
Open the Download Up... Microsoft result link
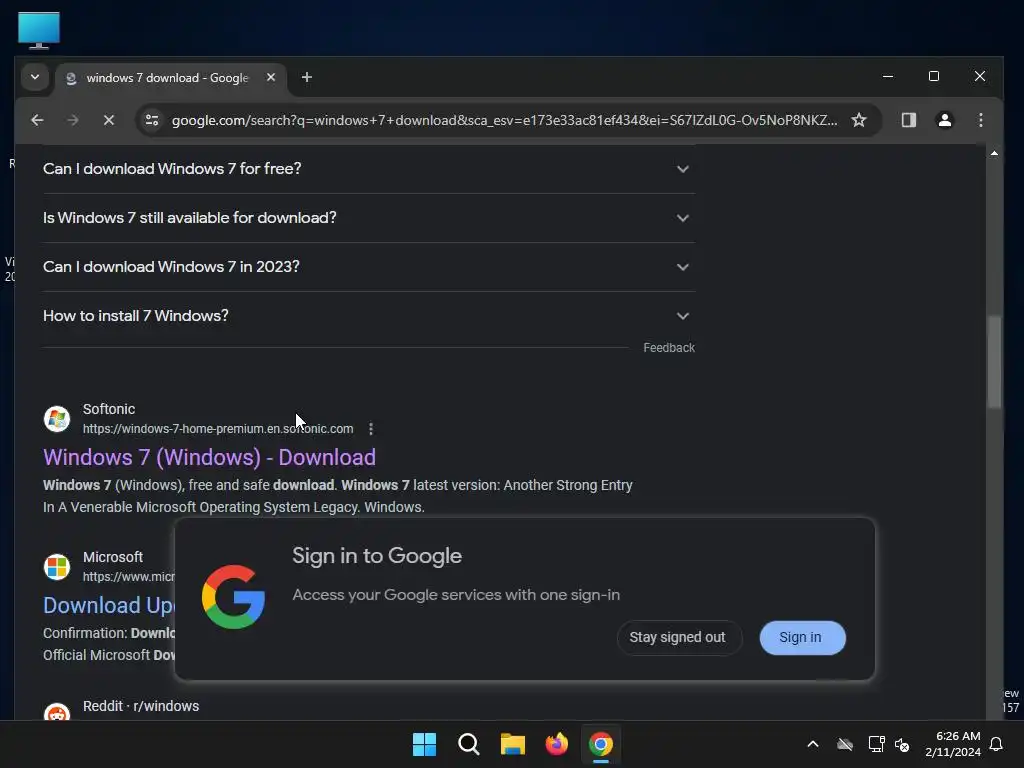(x=108, y=605)
